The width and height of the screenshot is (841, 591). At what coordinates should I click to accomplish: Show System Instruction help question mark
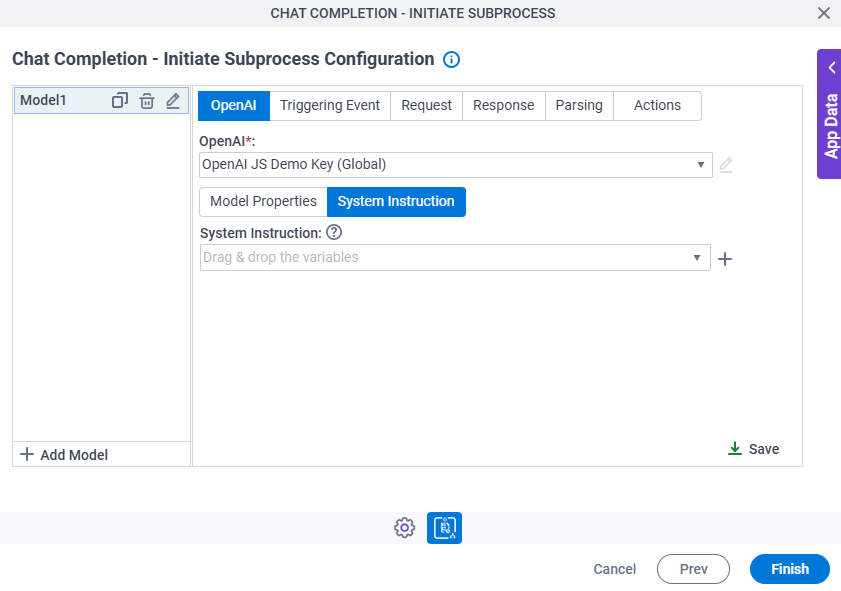334,232
